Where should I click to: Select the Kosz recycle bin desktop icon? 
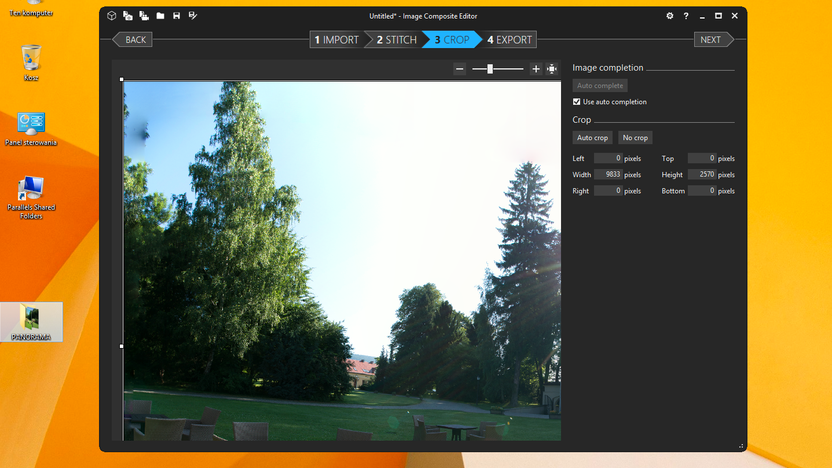tap(31, 63)
